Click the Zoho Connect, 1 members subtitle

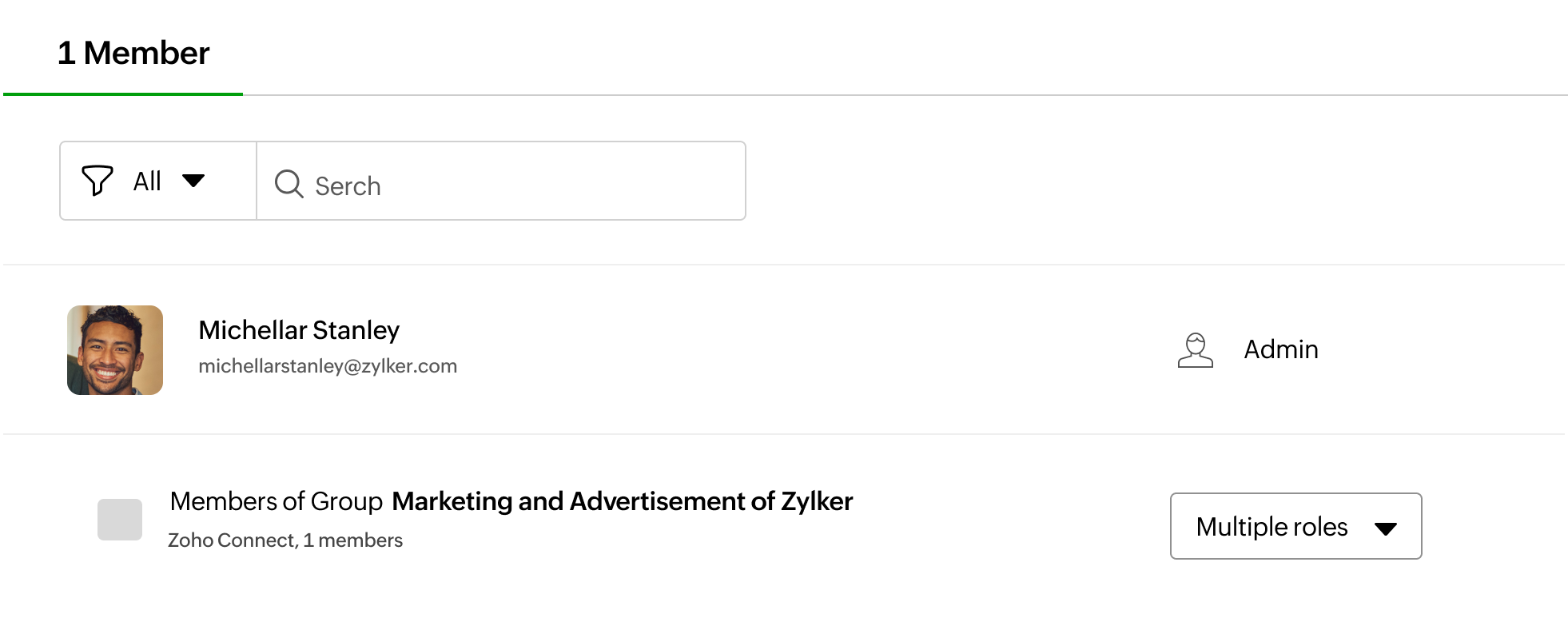click(285, 540)
